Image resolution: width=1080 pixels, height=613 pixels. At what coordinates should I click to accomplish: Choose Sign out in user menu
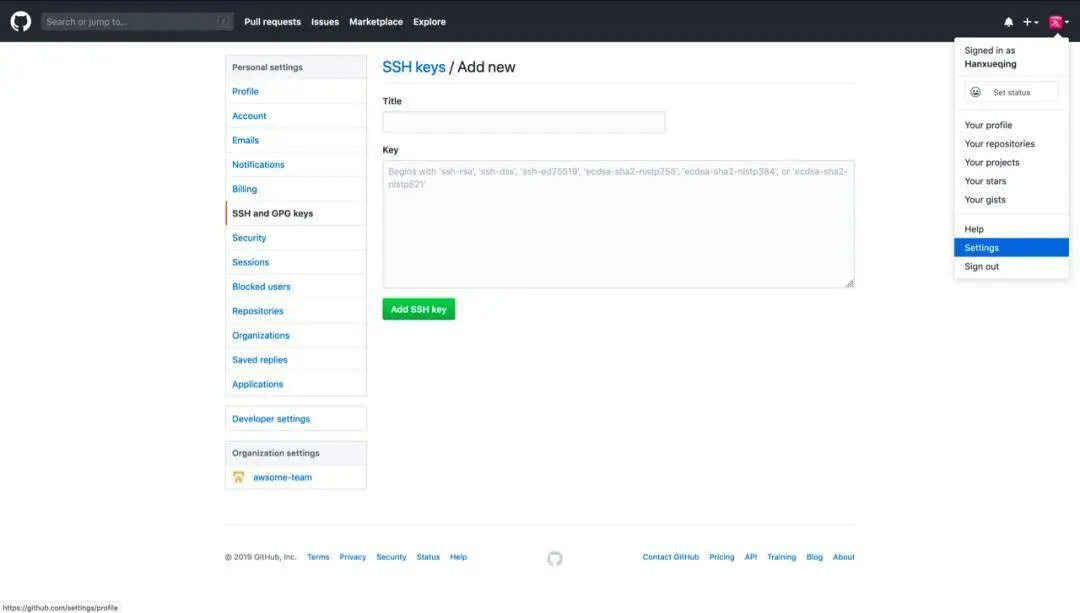pos(1011,267)
